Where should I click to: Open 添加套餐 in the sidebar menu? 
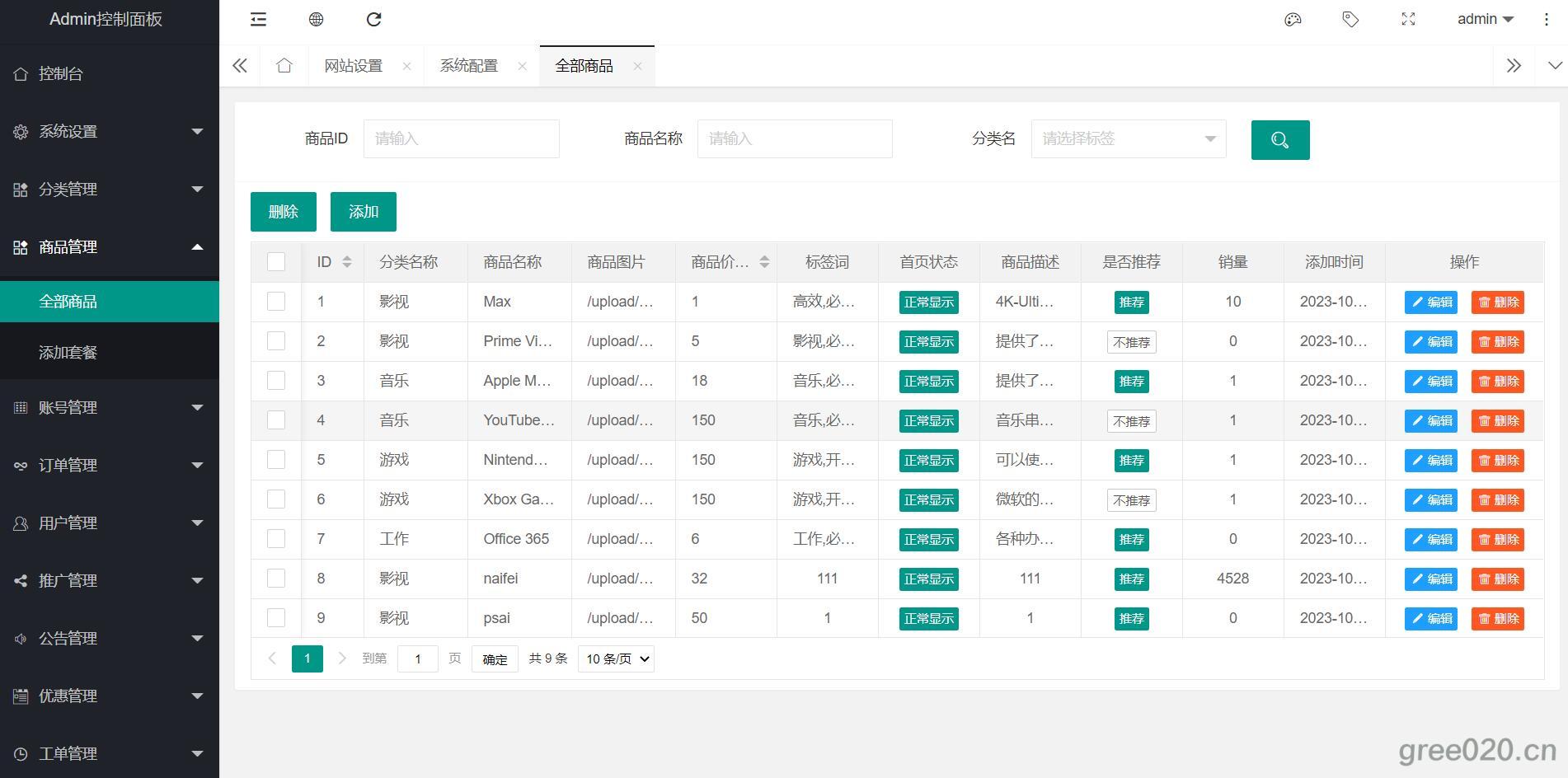point(68,353)
